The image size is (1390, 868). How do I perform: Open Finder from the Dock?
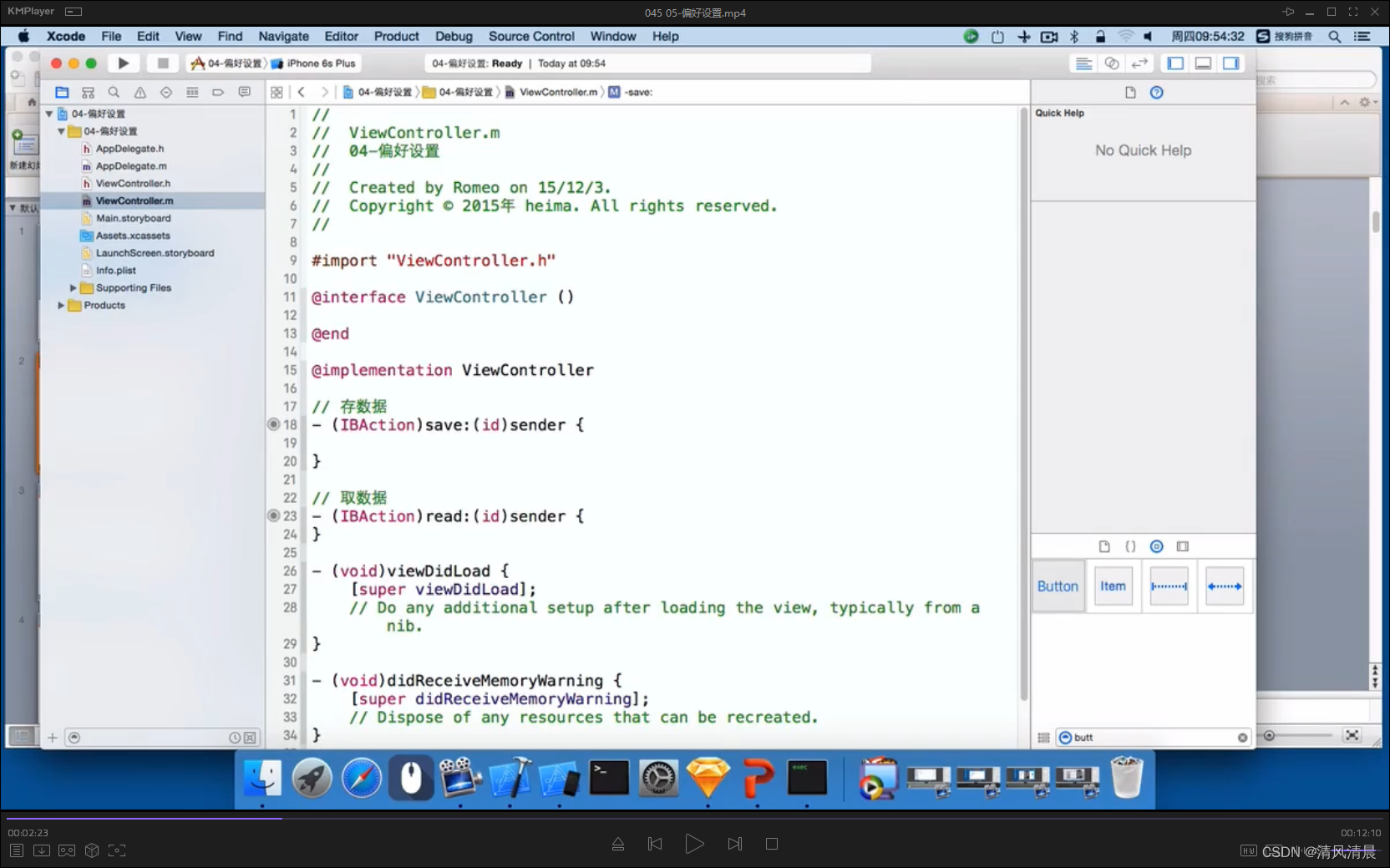262,779
